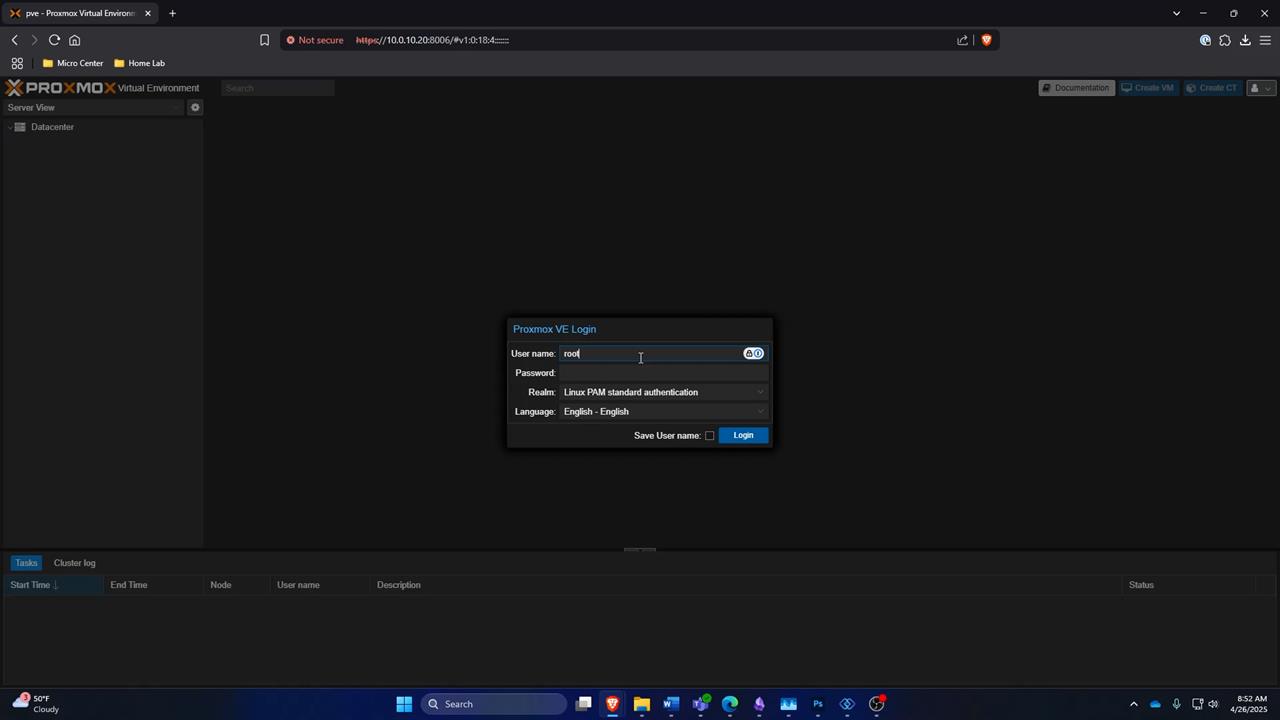Screen dimensions: 1280x720
Task: Click the Create VM button
Action: 1147,88
